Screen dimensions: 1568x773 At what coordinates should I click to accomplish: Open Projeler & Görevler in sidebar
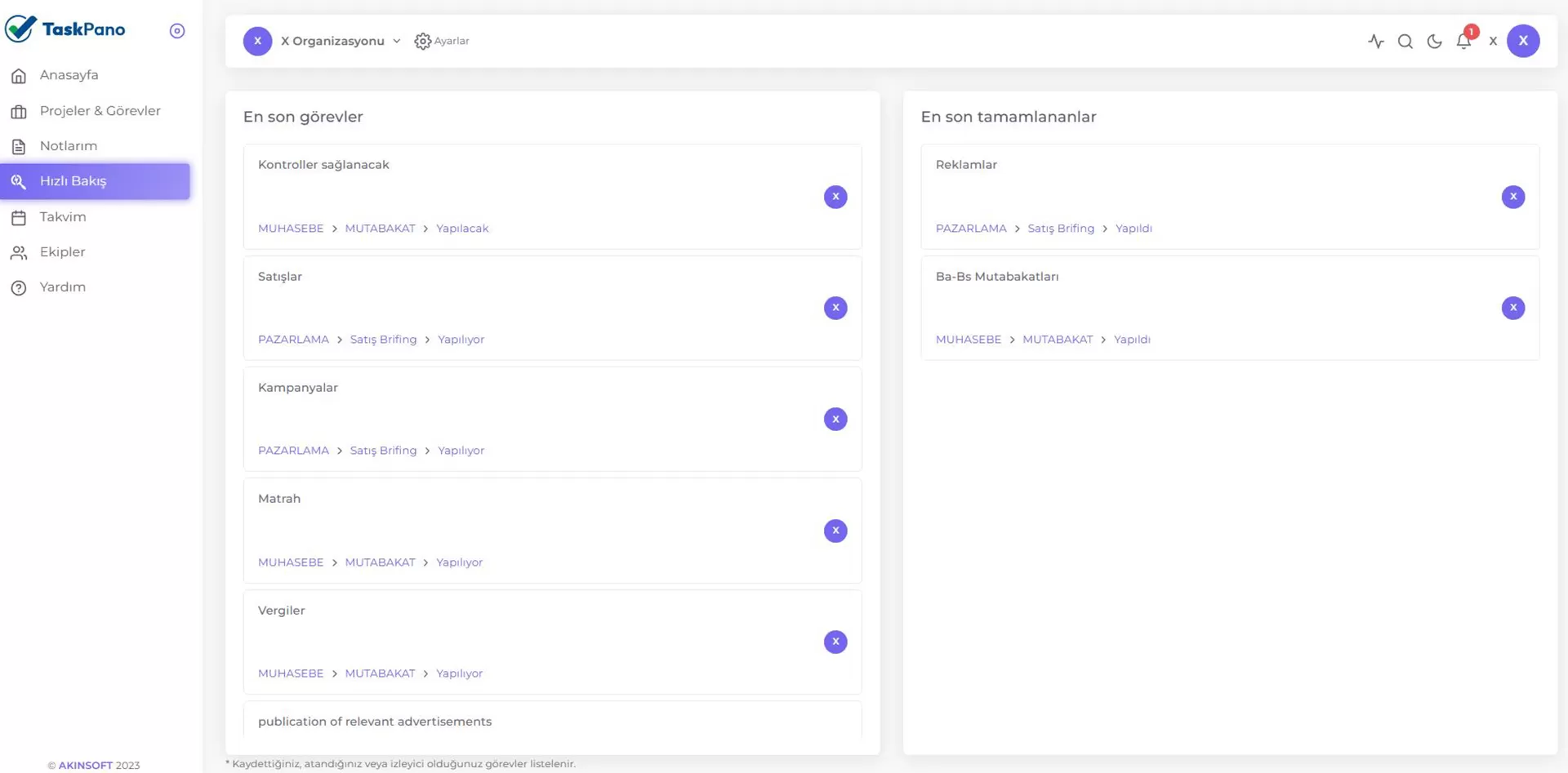point(100,111)
